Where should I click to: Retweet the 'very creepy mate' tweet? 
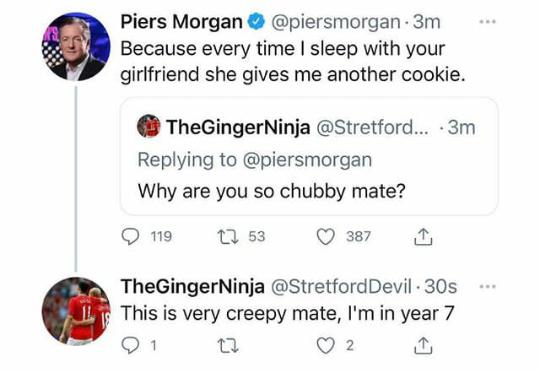(228, 345)
